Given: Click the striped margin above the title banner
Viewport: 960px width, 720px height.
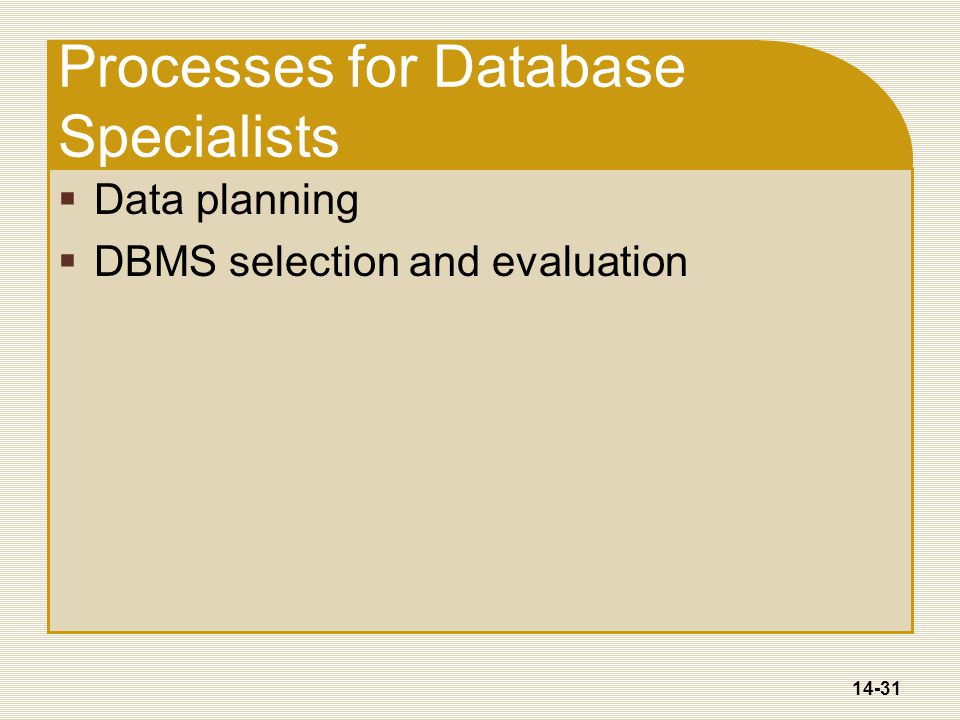Looking at the screenshot, I should 480,20.
